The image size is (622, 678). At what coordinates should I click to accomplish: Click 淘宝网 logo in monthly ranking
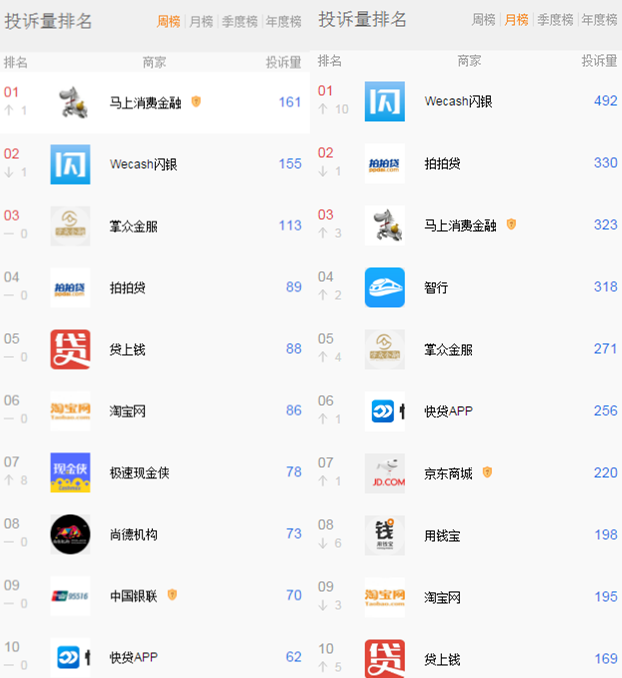click(385, 597)
